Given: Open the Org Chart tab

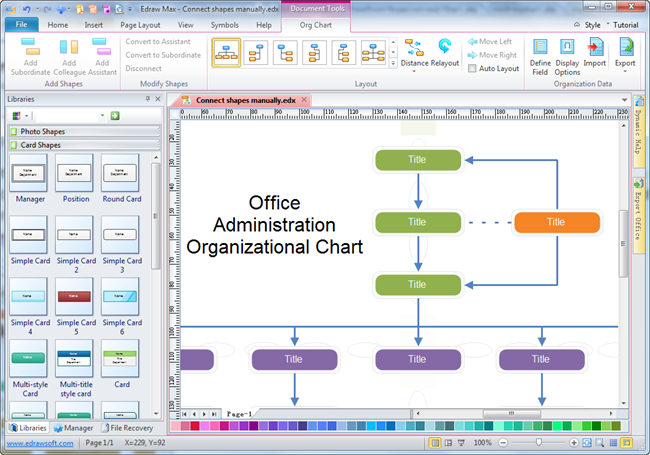Looking at the screenshot, I should coord(315,25).
